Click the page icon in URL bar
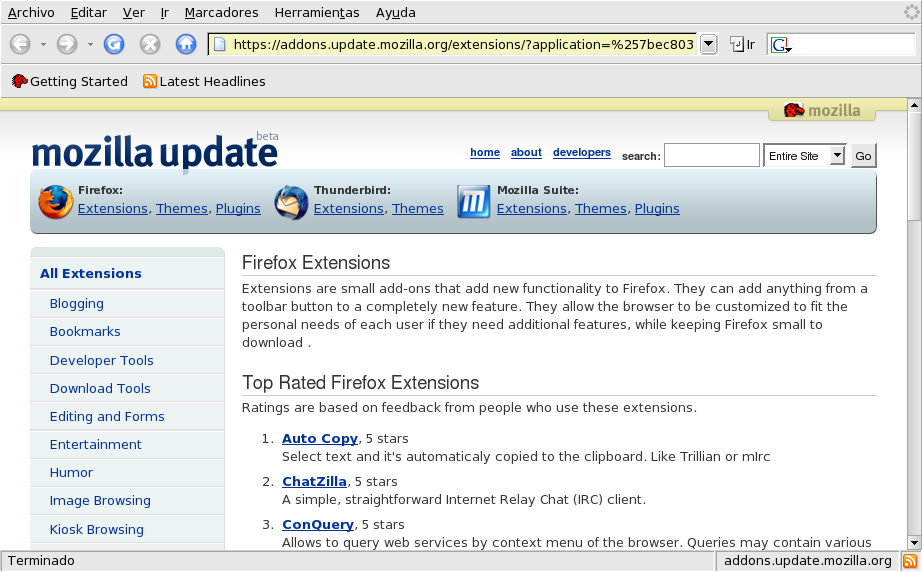922x572 pixels. click(219, 44)
